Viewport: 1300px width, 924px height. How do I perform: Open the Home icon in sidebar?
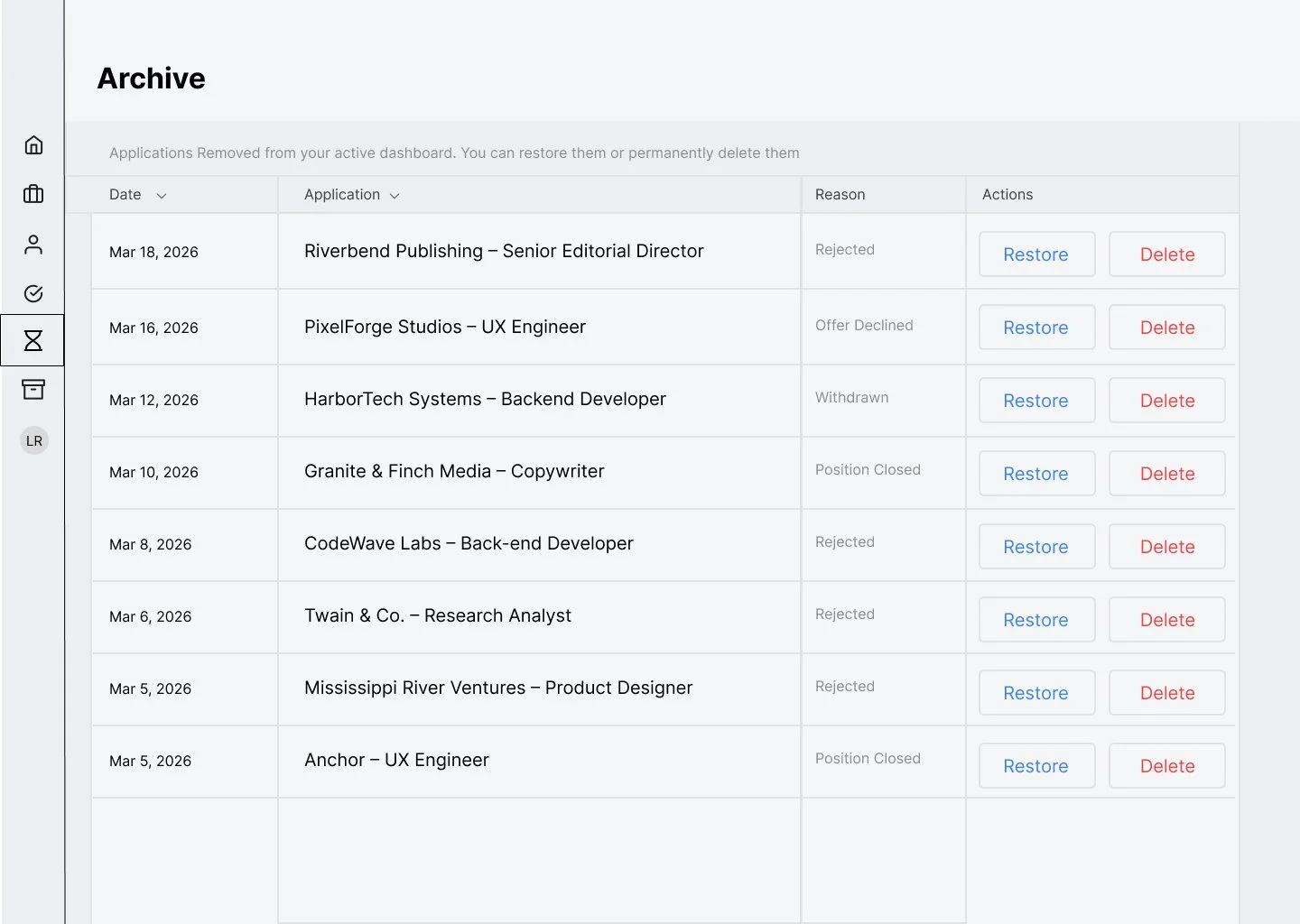tap(33, 145)
